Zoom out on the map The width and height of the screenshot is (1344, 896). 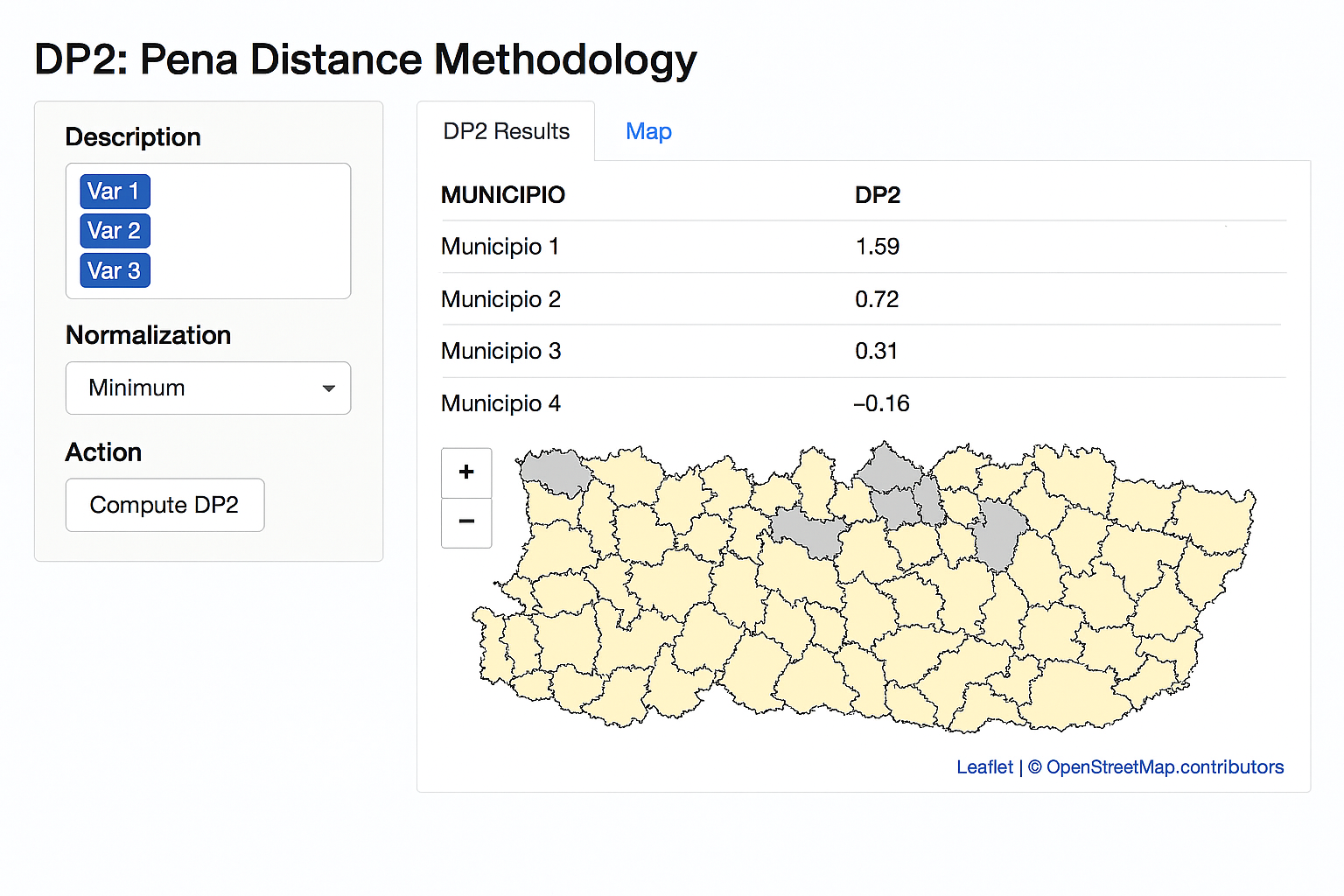[466, 522]
